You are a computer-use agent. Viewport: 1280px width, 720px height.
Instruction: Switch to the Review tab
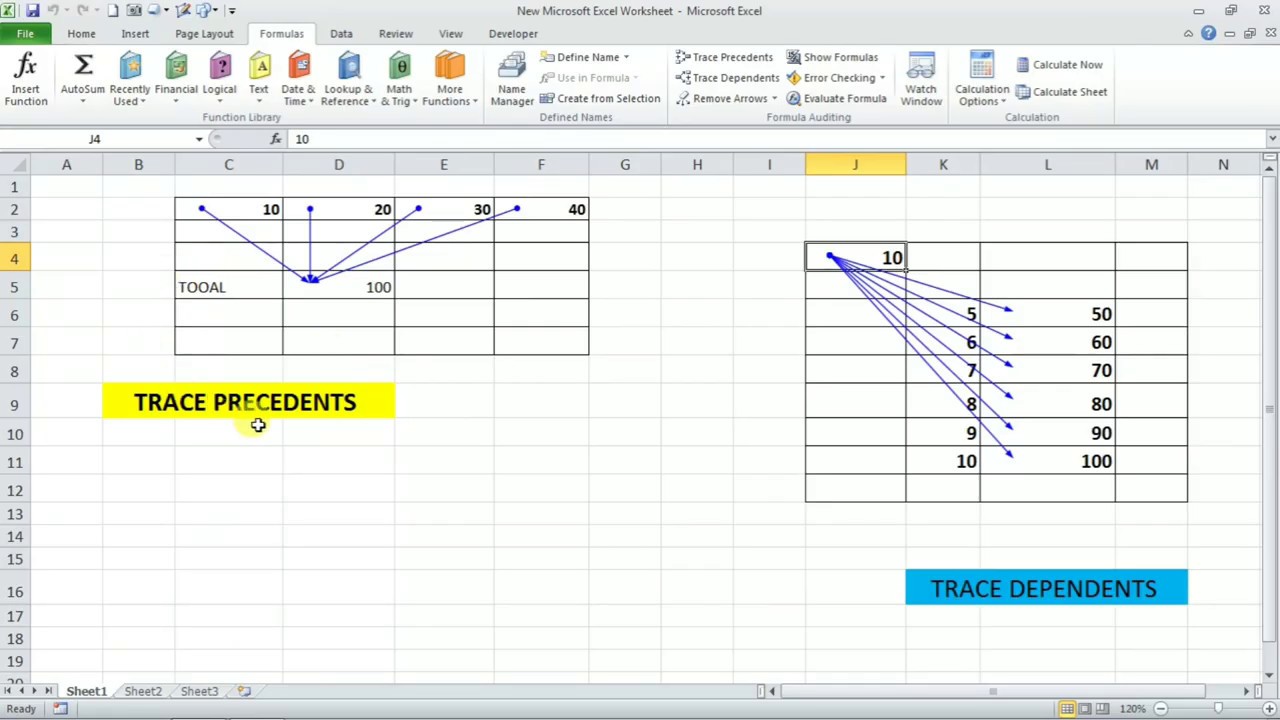[395, 33]
